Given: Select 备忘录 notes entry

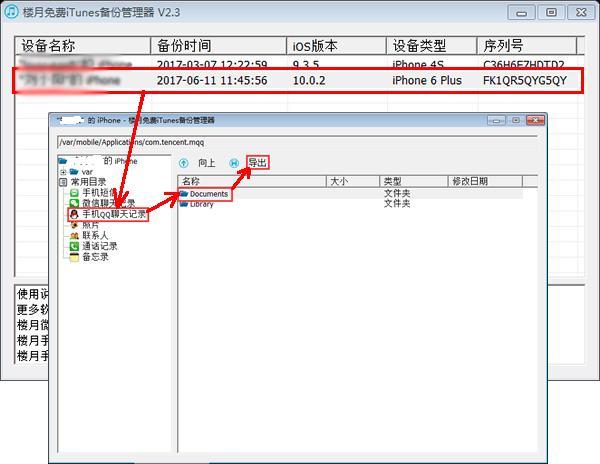Looking at the screenshot, I should tap(95, 257).
